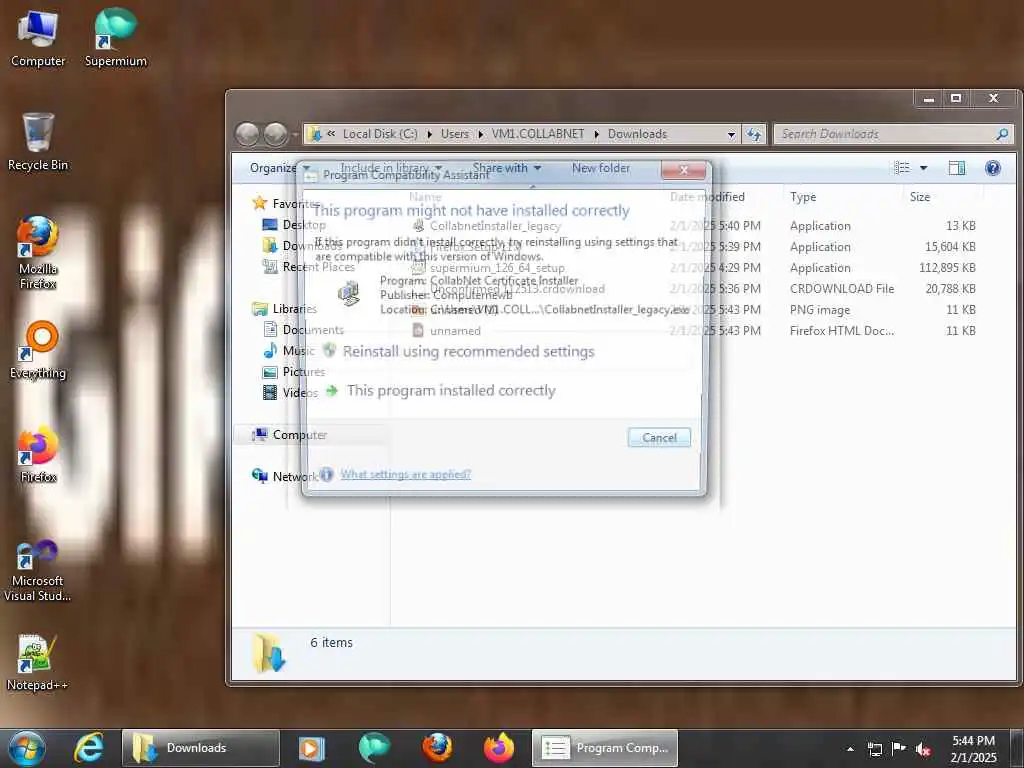Open Explorer help with the question icon

[x=993, y=168]
